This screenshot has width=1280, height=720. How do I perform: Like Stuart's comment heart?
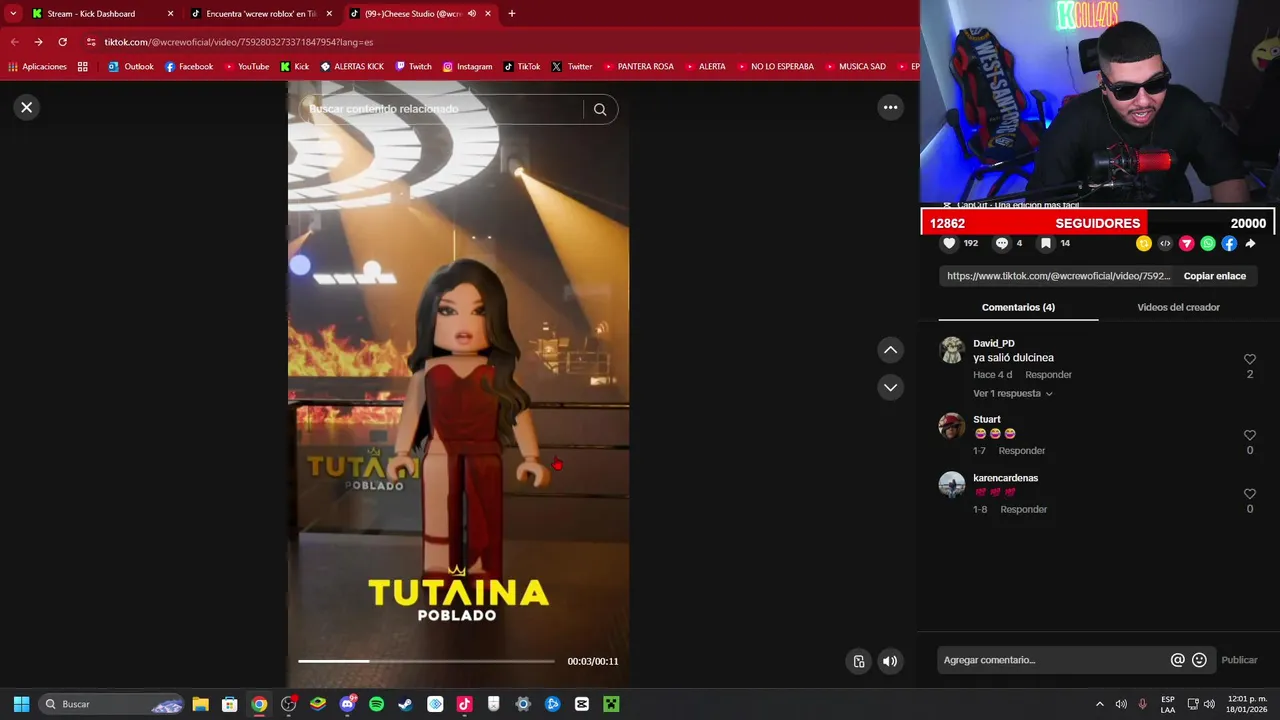coord(1250,435)
